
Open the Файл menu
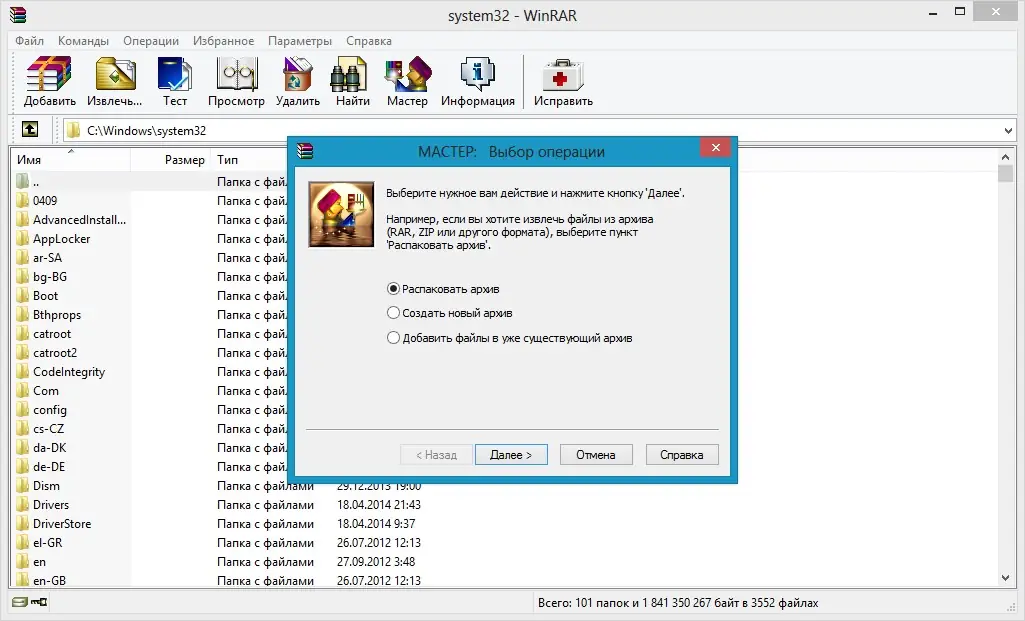[x=29, y=41]
